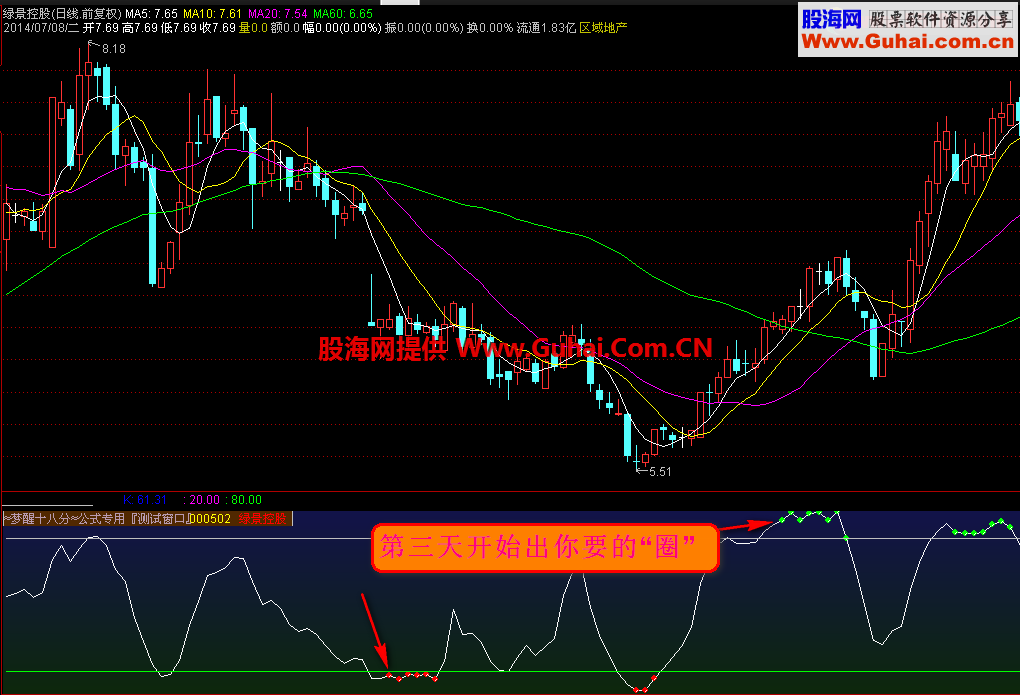The width and height of the screenshot is (1020, 695).
Task: Click the closing price 收7.69
Action: click(x=218, y=28)
